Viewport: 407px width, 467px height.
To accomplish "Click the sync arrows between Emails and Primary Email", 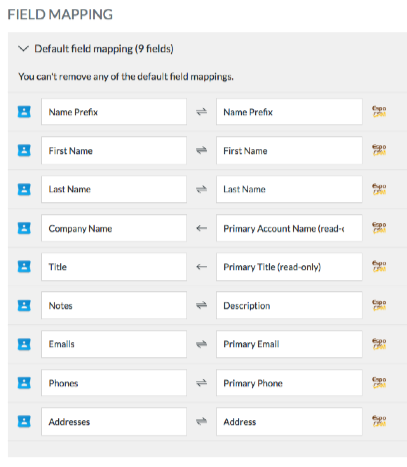I will 201,344.
